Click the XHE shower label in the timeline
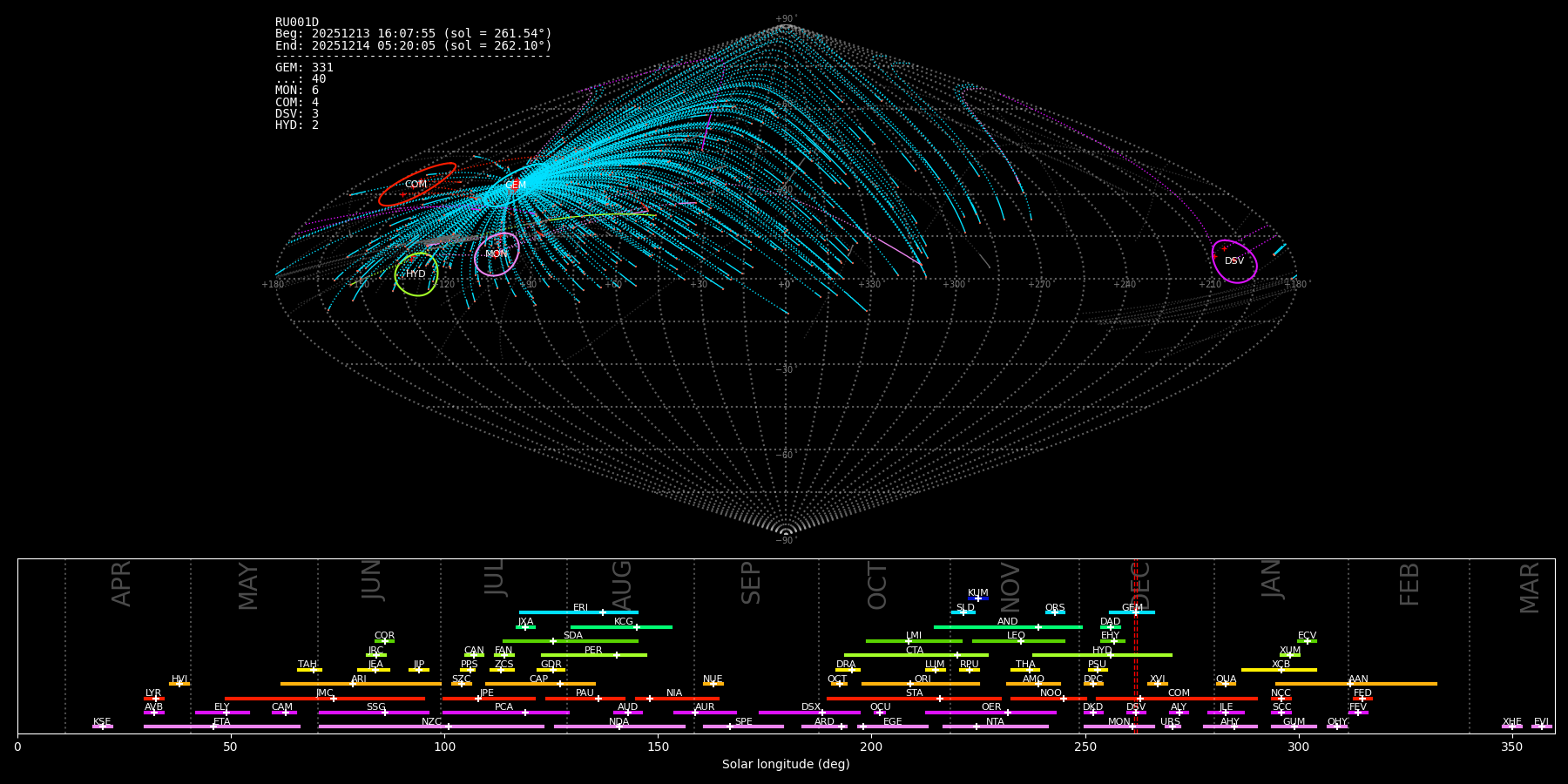The image size is (1568, 784). click(x=1512, y=722)
